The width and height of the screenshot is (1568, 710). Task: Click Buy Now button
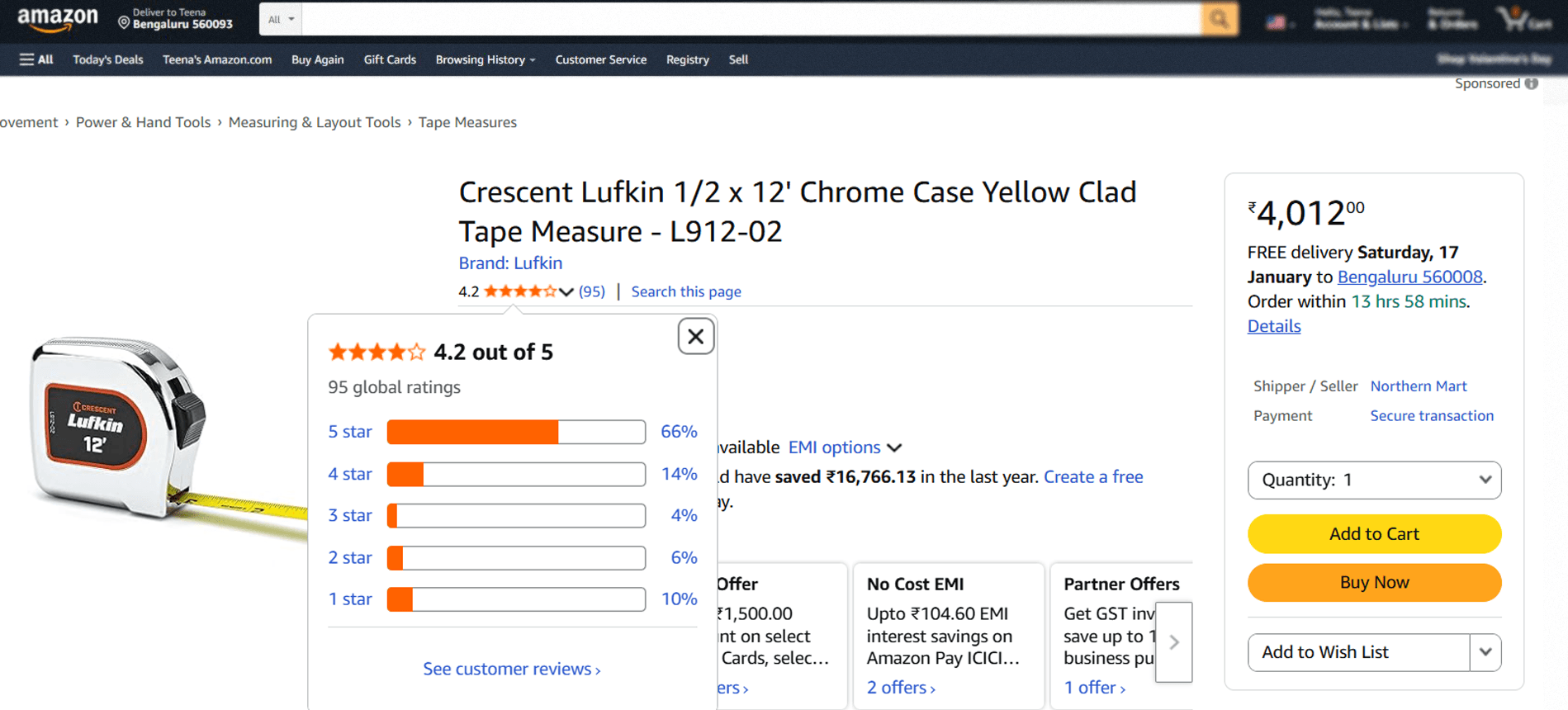[1374, 583]
